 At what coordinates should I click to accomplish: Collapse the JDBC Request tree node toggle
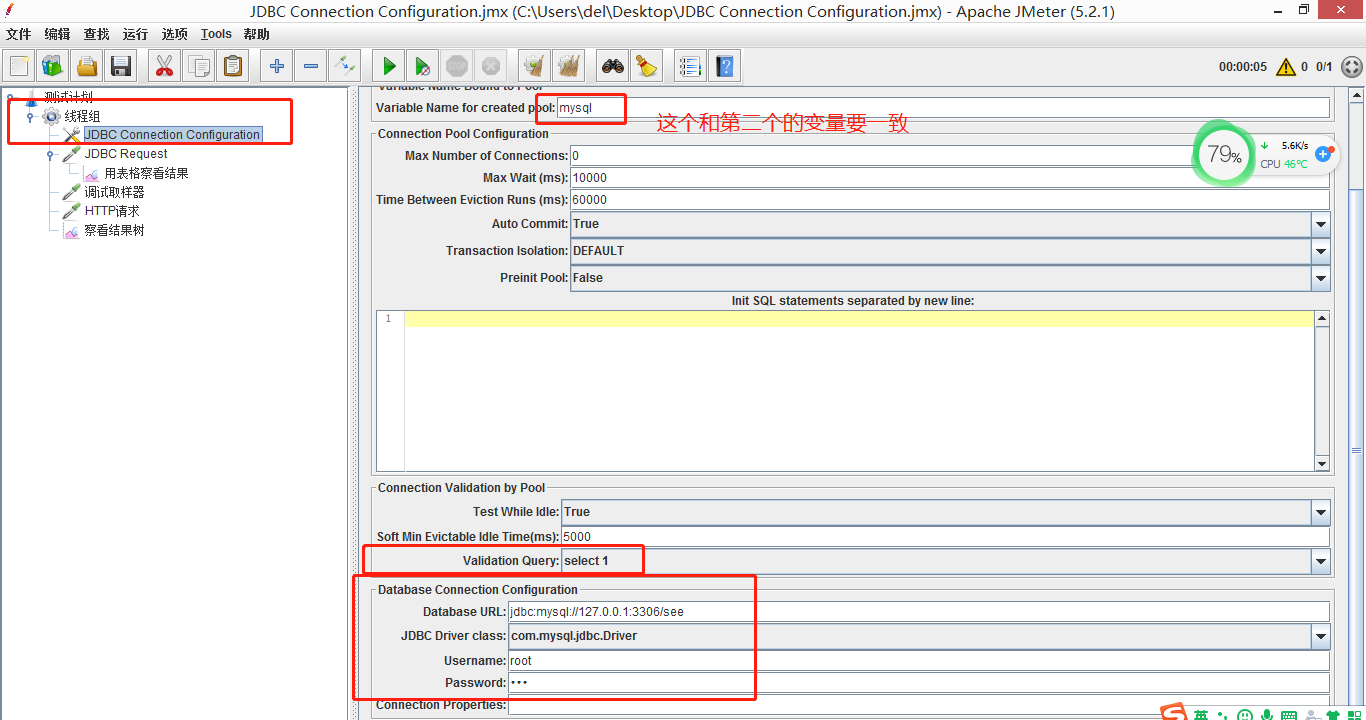point(49,155)
